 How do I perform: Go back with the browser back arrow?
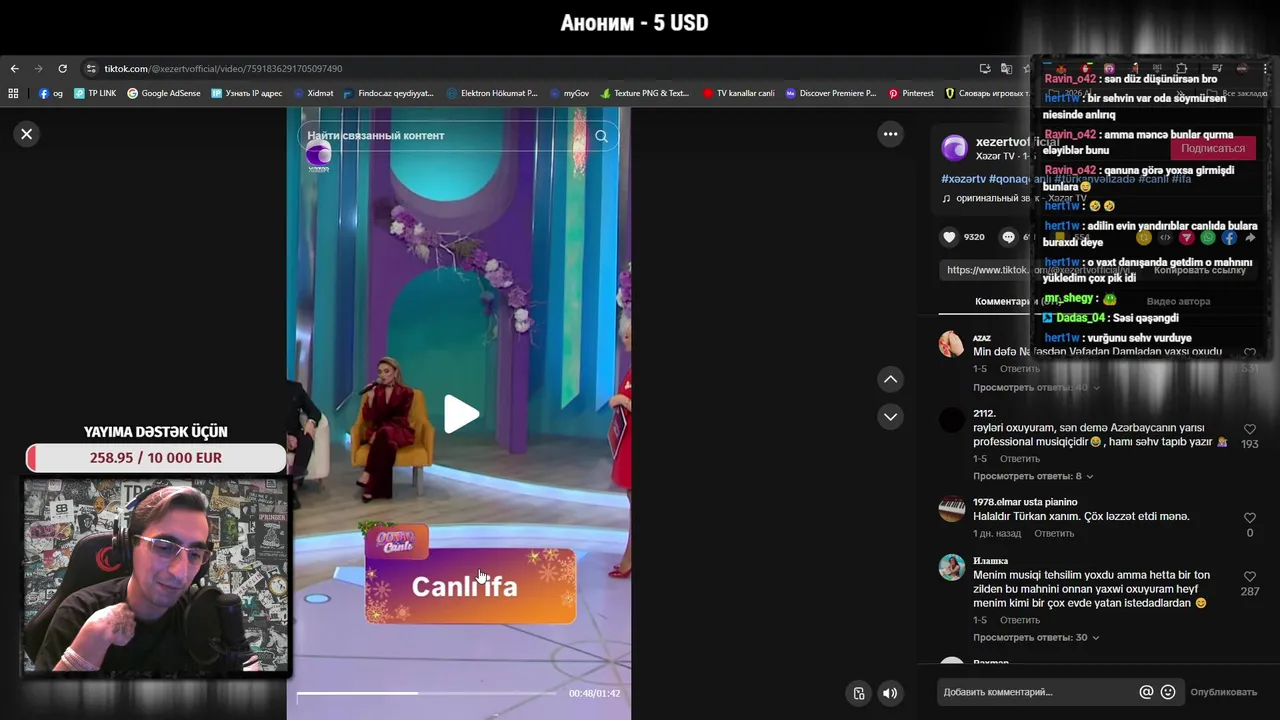[14, 69]
